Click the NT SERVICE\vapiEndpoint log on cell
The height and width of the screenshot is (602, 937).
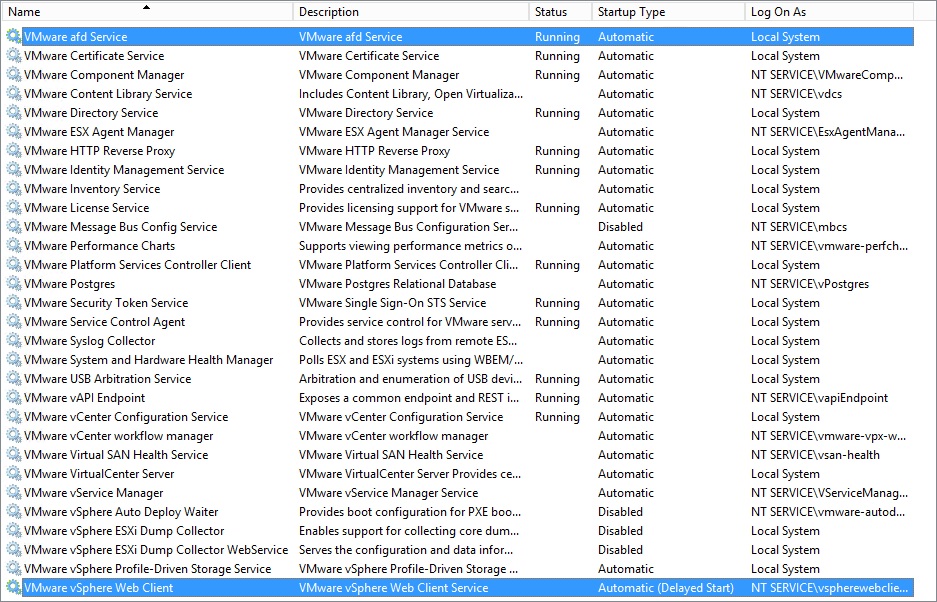pos(819,398)
